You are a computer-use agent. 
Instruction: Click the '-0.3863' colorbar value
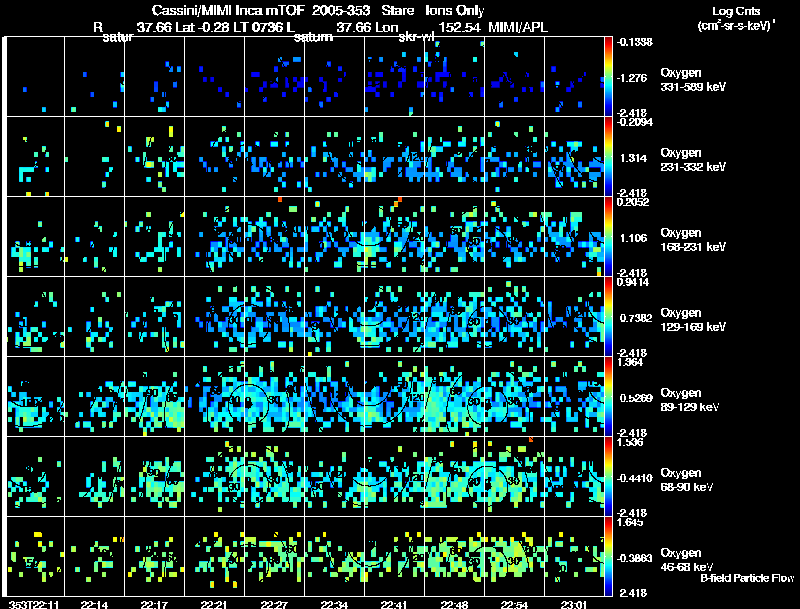pyautogui.click(x=634, y=559)
